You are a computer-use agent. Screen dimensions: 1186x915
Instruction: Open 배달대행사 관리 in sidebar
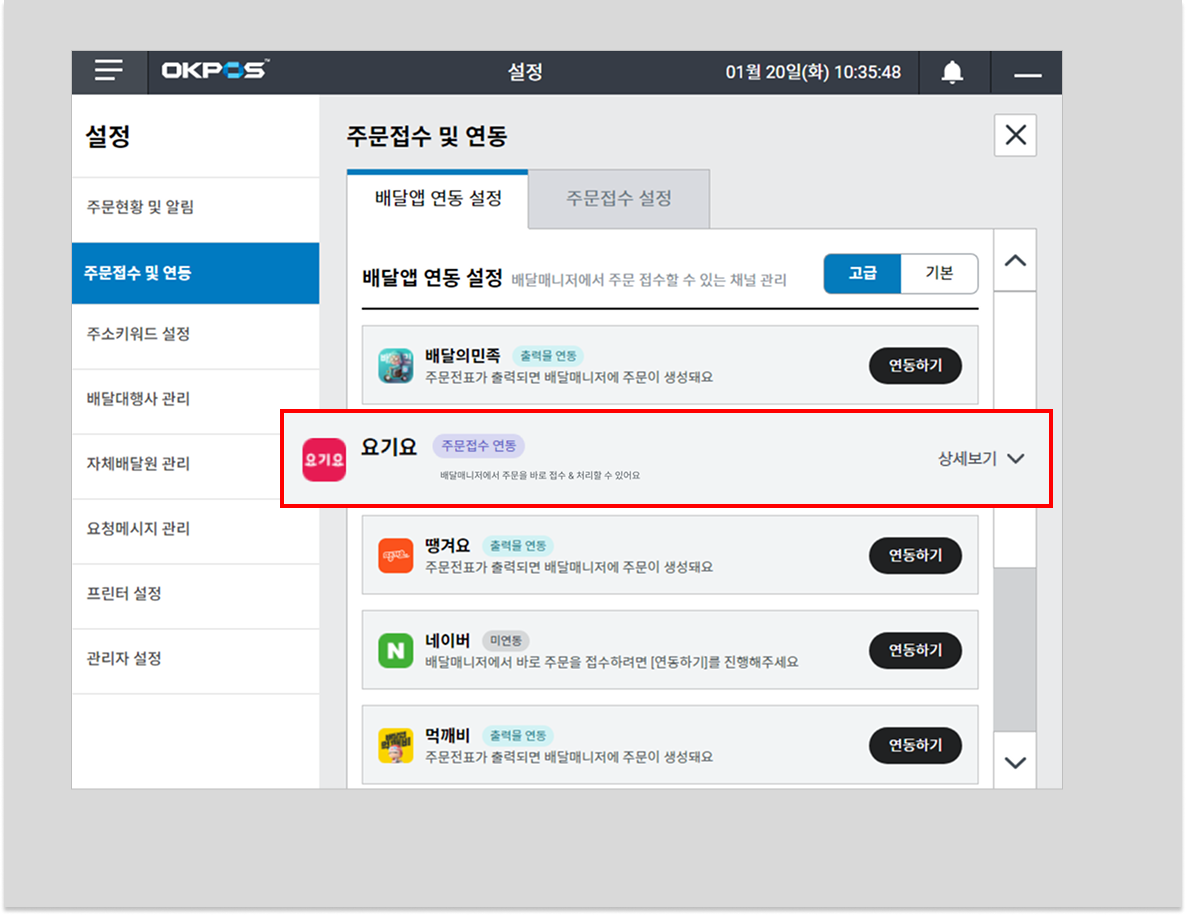(138, 399)
